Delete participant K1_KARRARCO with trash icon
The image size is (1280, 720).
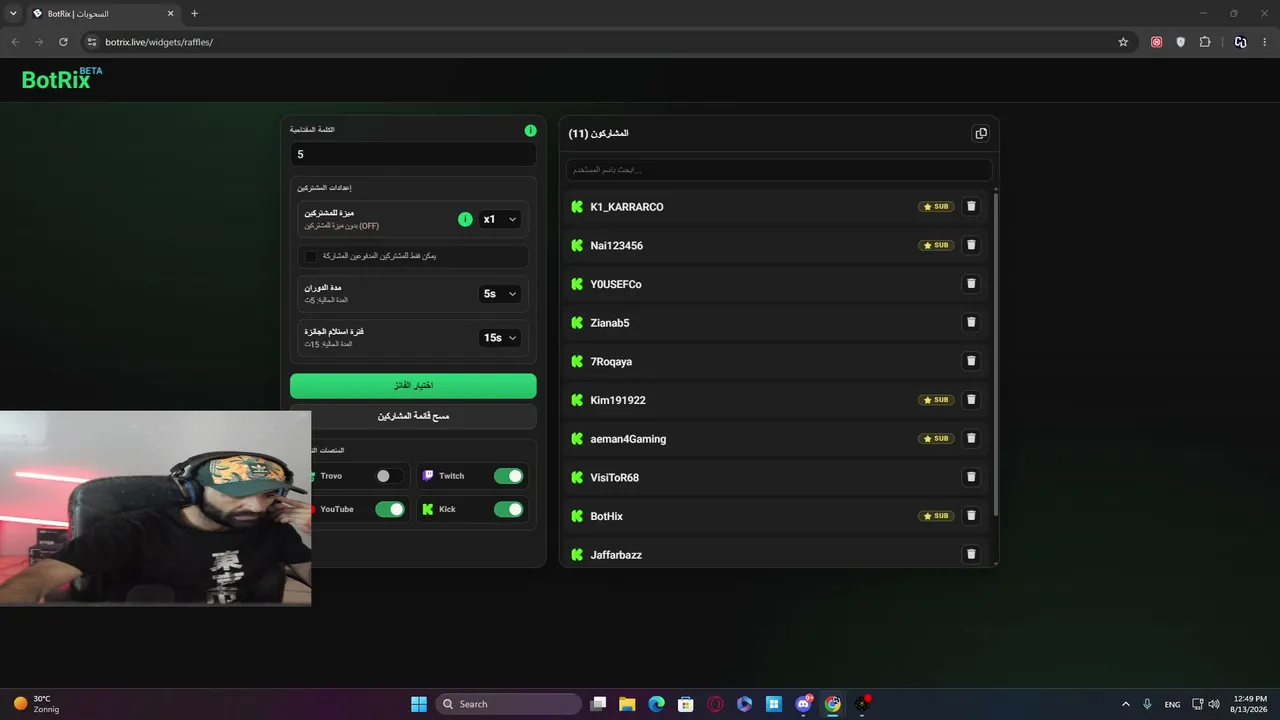(x=970, y=207)
